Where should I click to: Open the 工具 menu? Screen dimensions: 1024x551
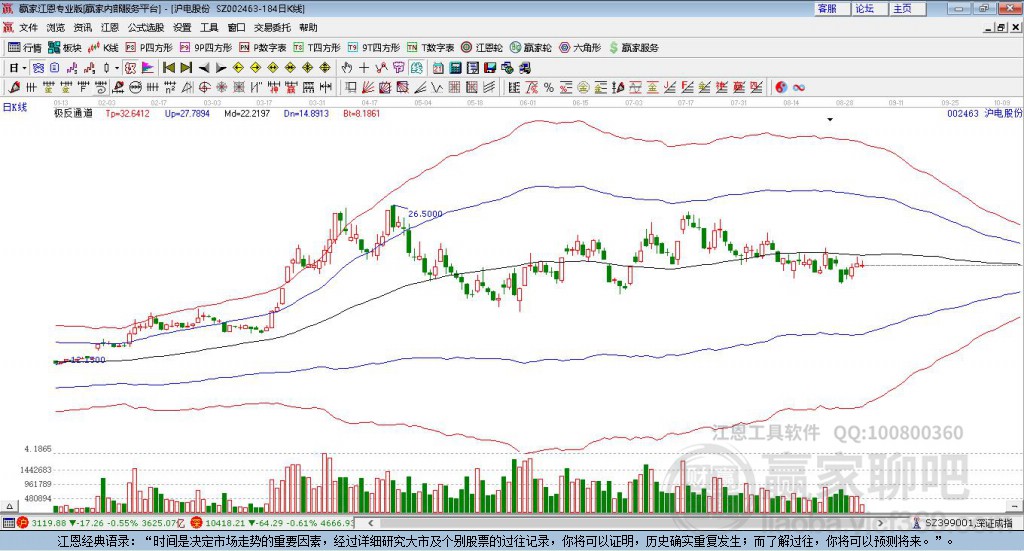pos(209,27)
